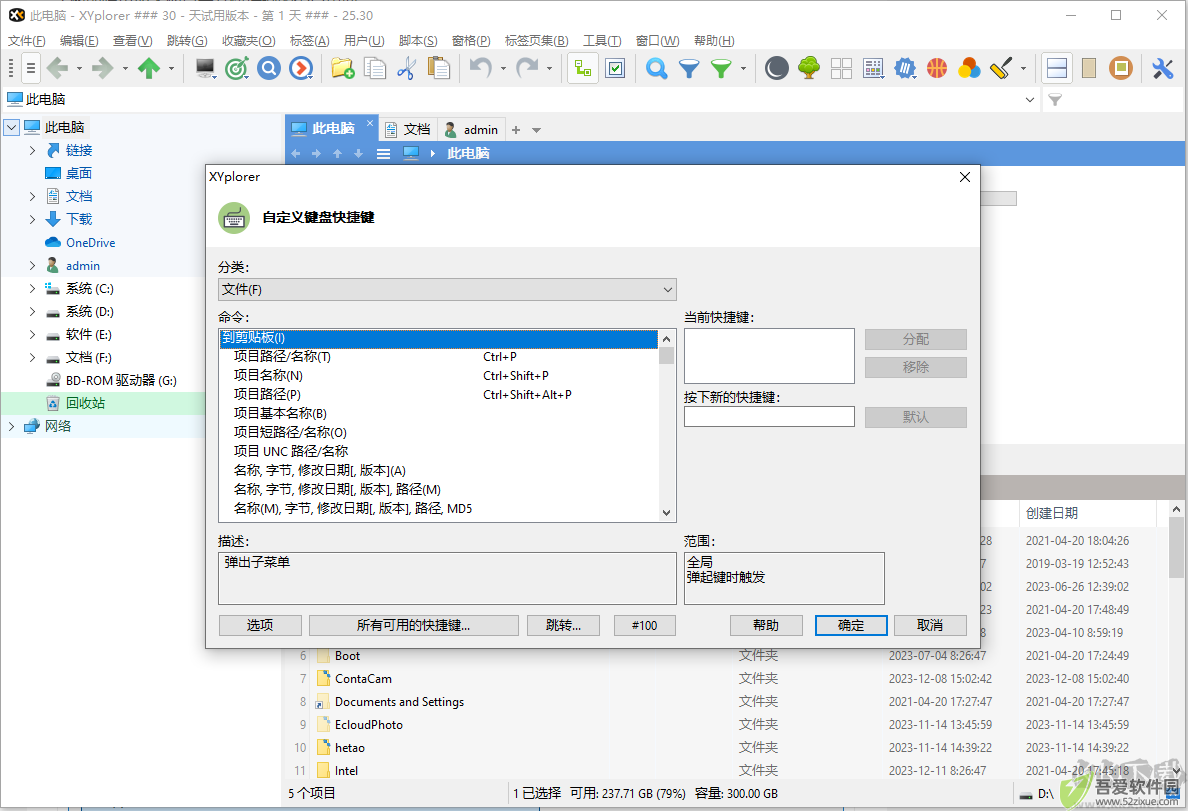Open the Undo history dropdown arrow
1188x811 pixels.
point(503,69)
